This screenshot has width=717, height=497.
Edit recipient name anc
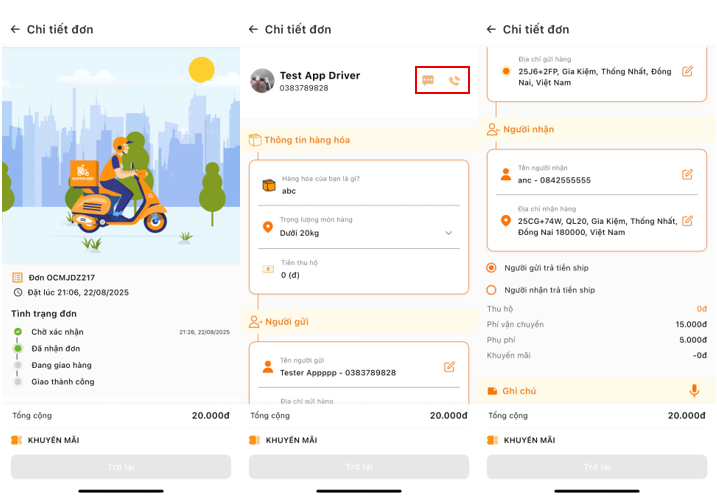pyautogui.click(x=687, y=174)
